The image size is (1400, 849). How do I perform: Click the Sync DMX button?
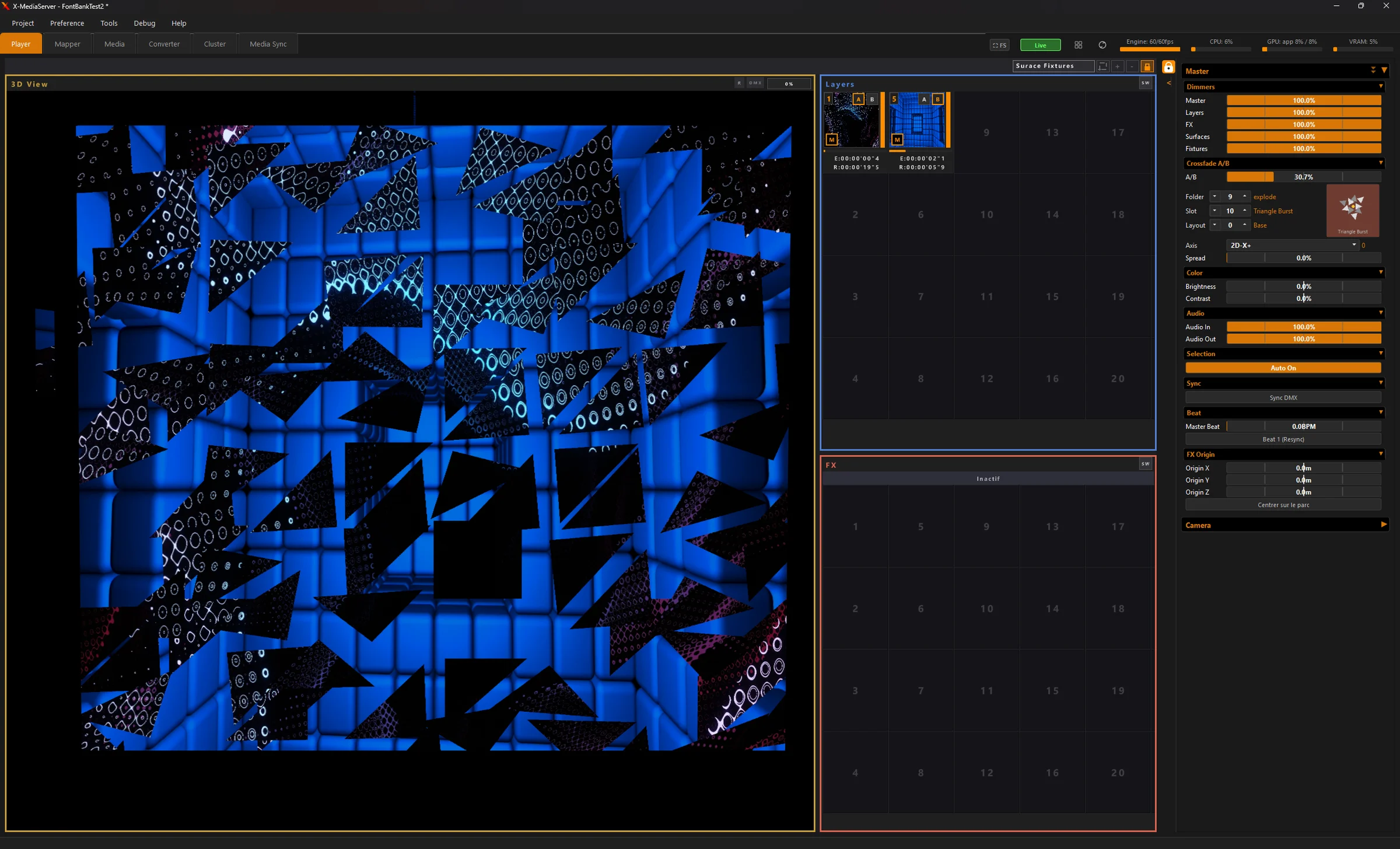[x=1283, y=398]
